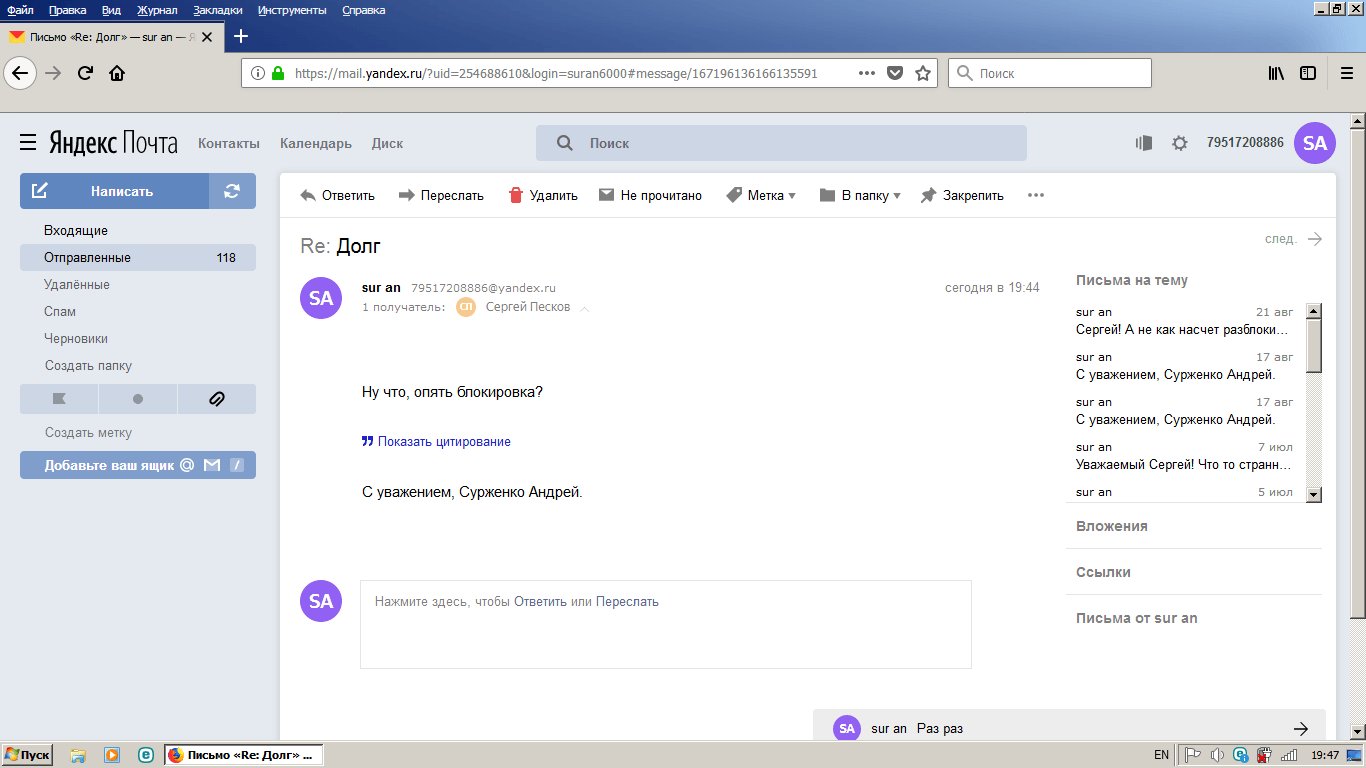Click the green padlock in the address bar
Image resolution: width=1366 pixels, height=768 pixels.
point(278,73)
